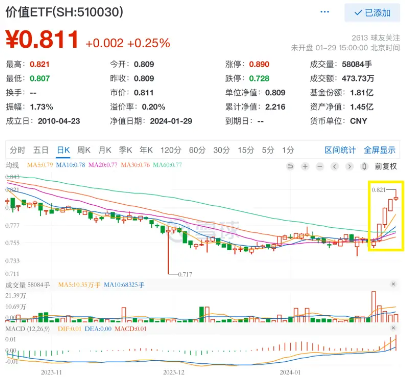
Task: Click the 成交量 58084手 value
Action: click(357, 64)
